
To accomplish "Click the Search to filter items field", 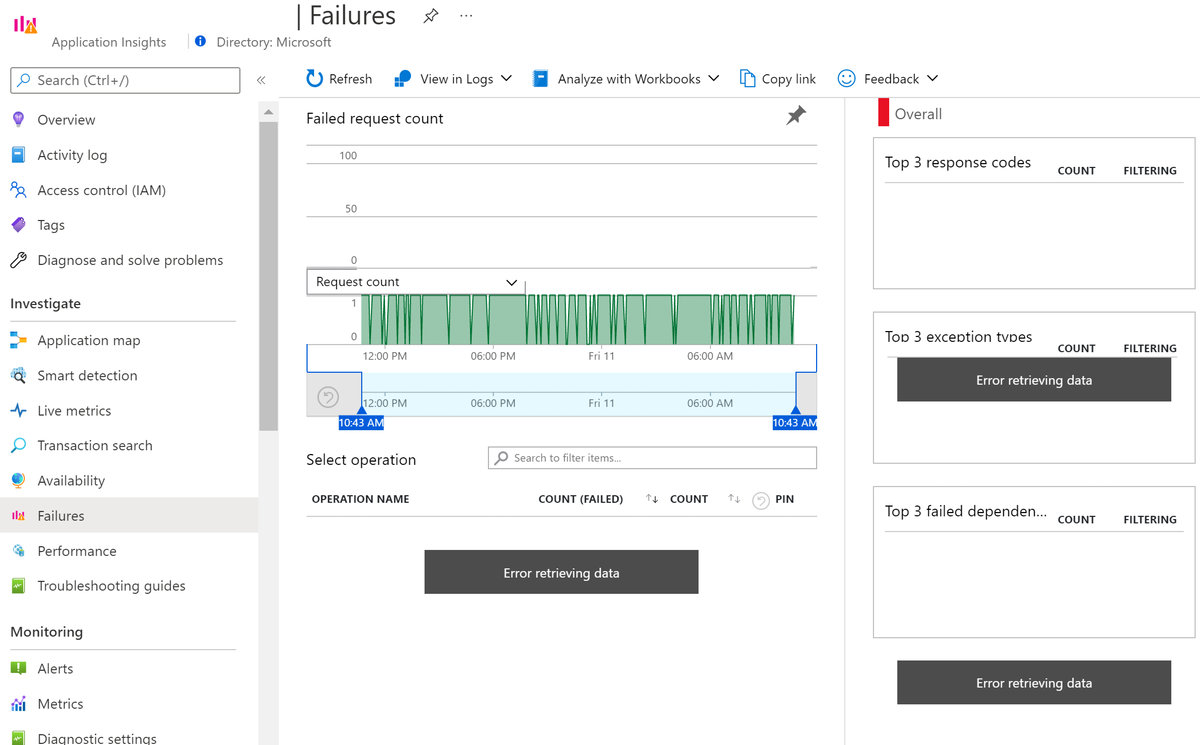I will tap(652, 458).
